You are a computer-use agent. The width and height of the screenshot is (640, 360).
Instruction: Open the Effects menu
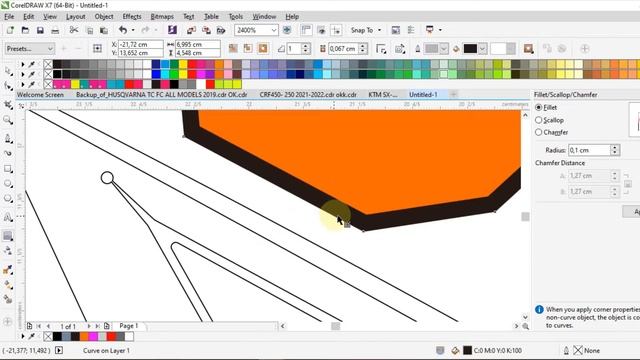pyautogui.click(x=132, y=17)
